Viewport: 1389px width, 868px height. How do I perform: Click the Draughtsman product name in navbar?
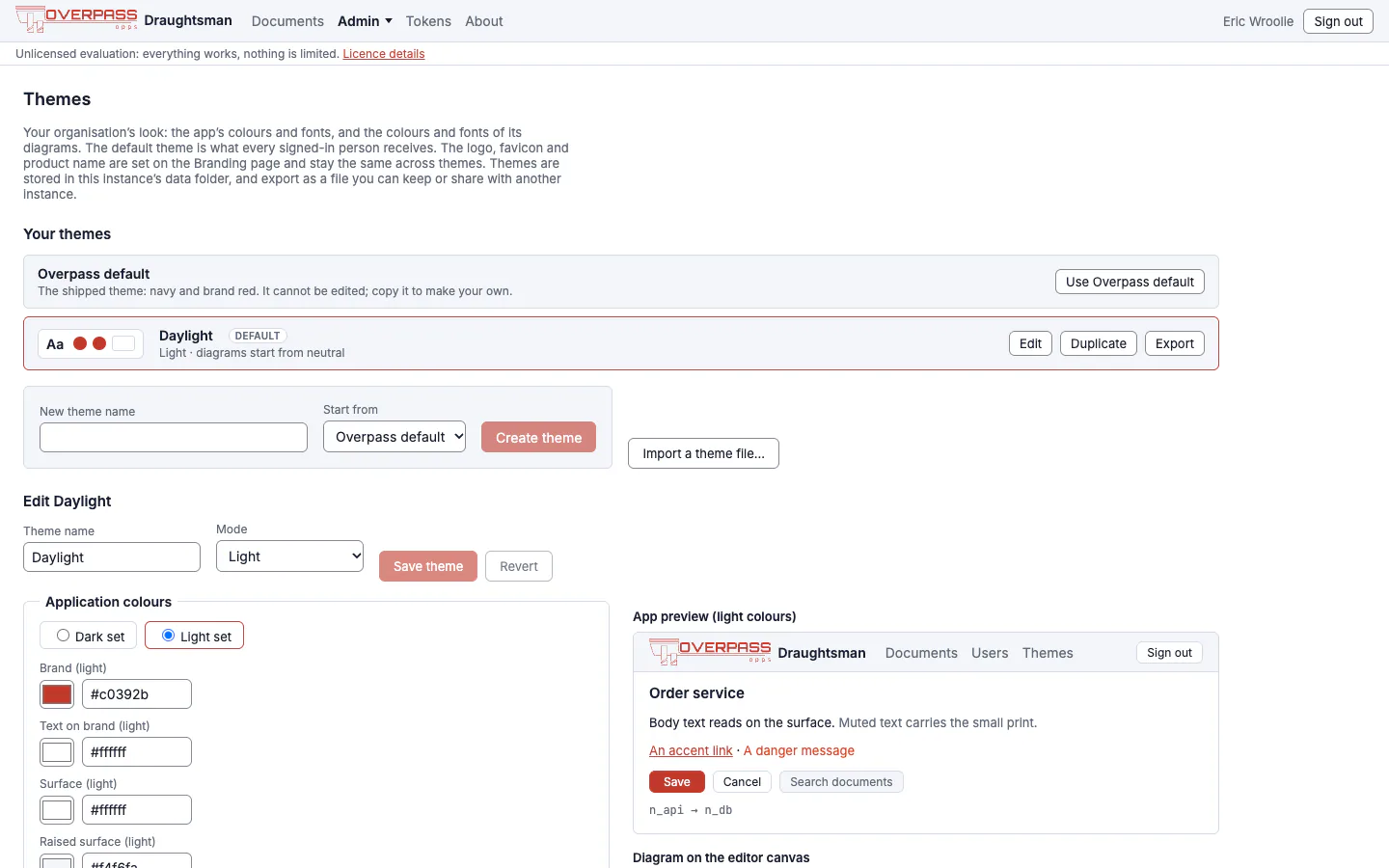188,20
